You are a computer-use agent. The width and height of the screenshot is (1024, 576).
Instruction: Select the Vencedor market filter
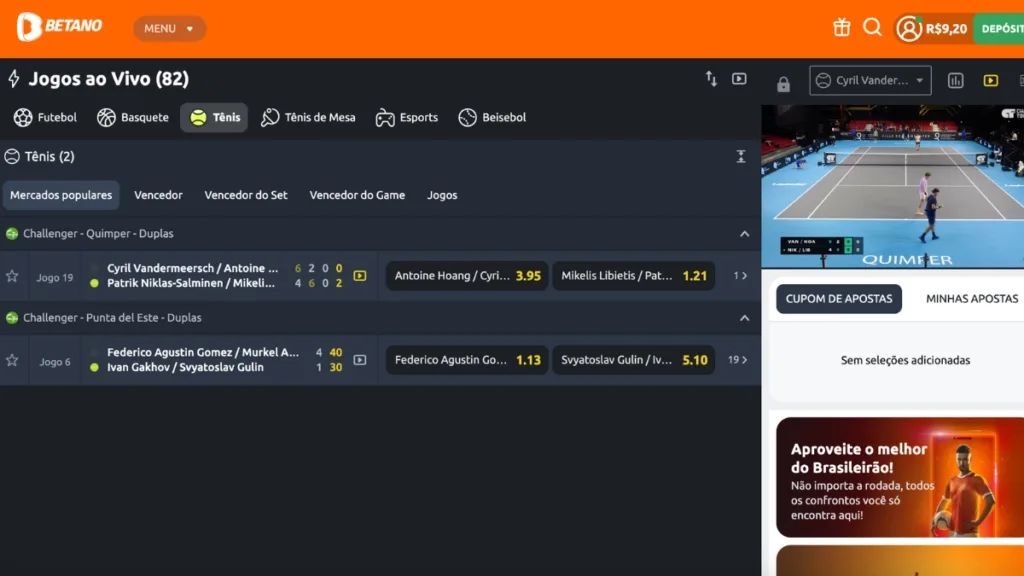[158, 195]
